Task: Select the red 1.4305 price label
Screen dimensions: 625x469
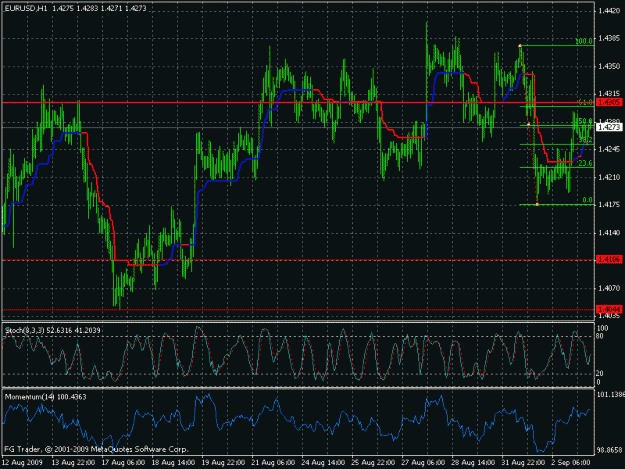Action: 609,103
